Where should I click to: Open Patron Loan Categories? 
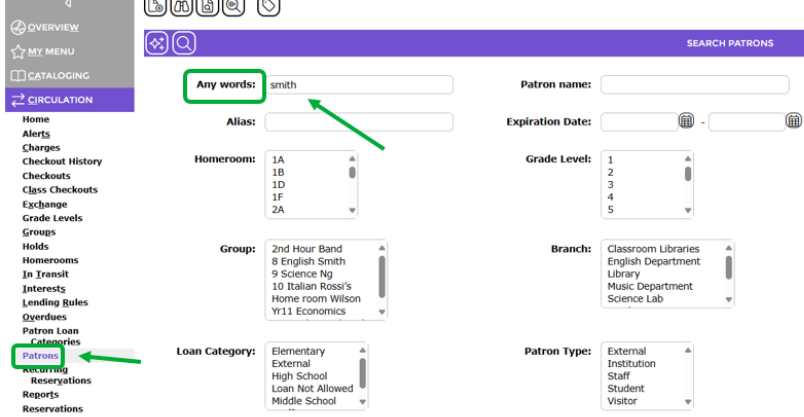click(x=51, y=336)
